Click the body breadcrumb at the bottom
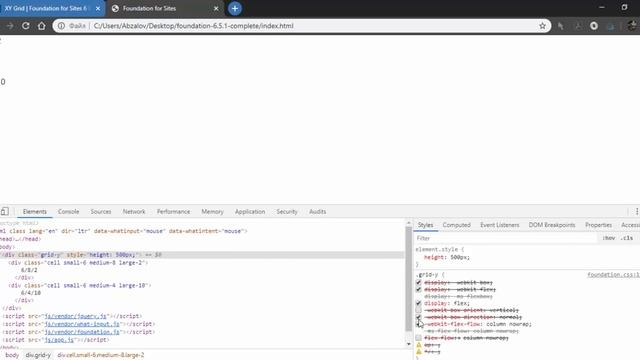 12,355
